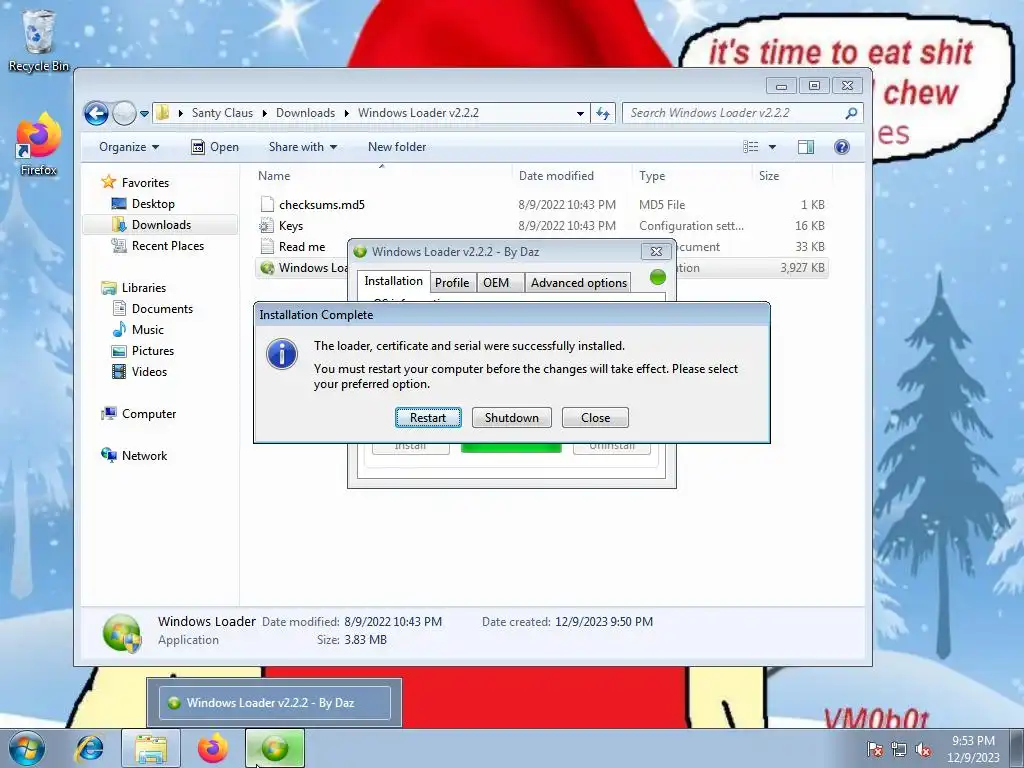Image resolution: width=1024 pixels, height=768 pixels.
Task: Choose Shutdown in the Installation Complete dialog
Action: [511, 417]
